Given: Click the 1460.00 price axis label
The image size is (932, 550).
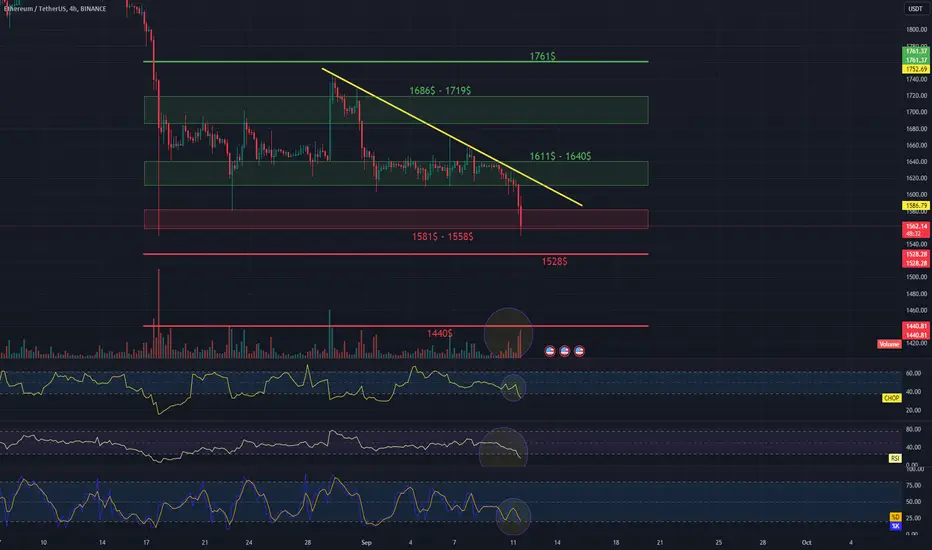Looking at the screenshot, I should 916,310.
